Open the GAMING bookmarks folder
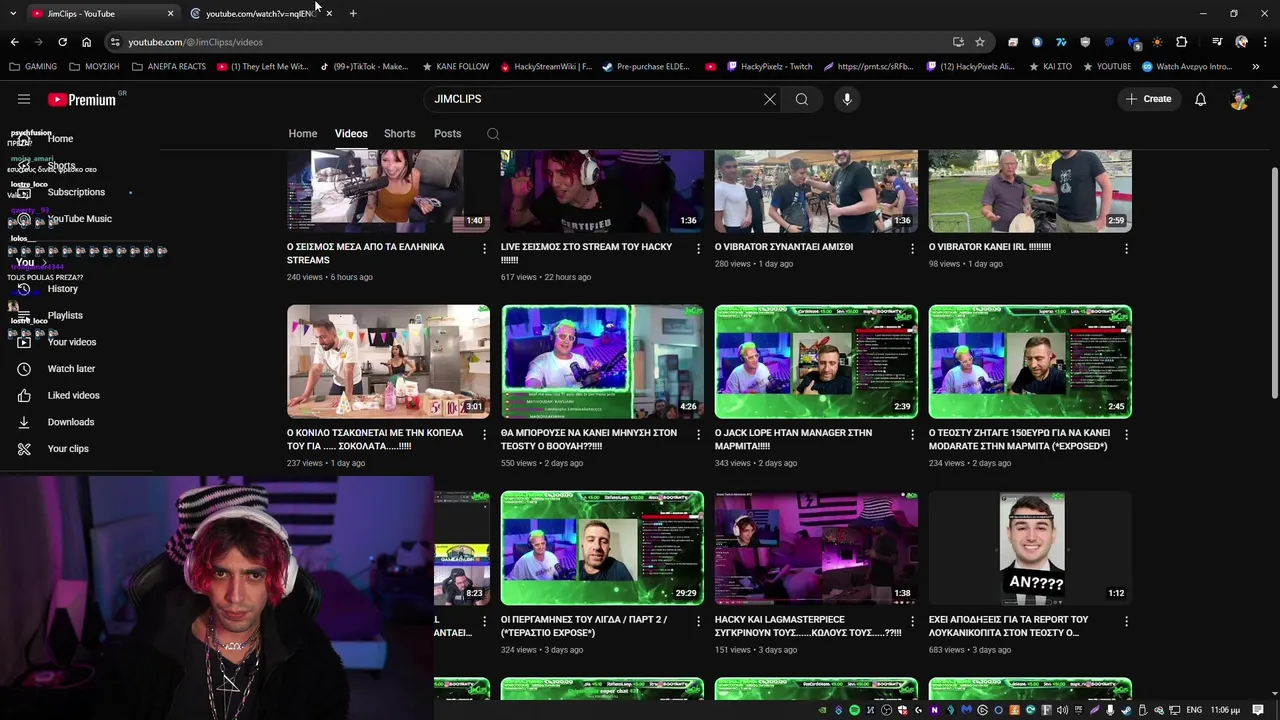 pos(34,67)
